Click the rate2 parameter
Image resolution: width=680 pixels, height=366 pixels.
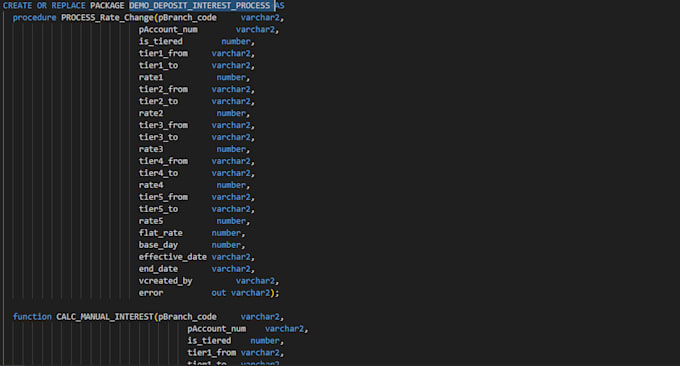click(151, 113)
